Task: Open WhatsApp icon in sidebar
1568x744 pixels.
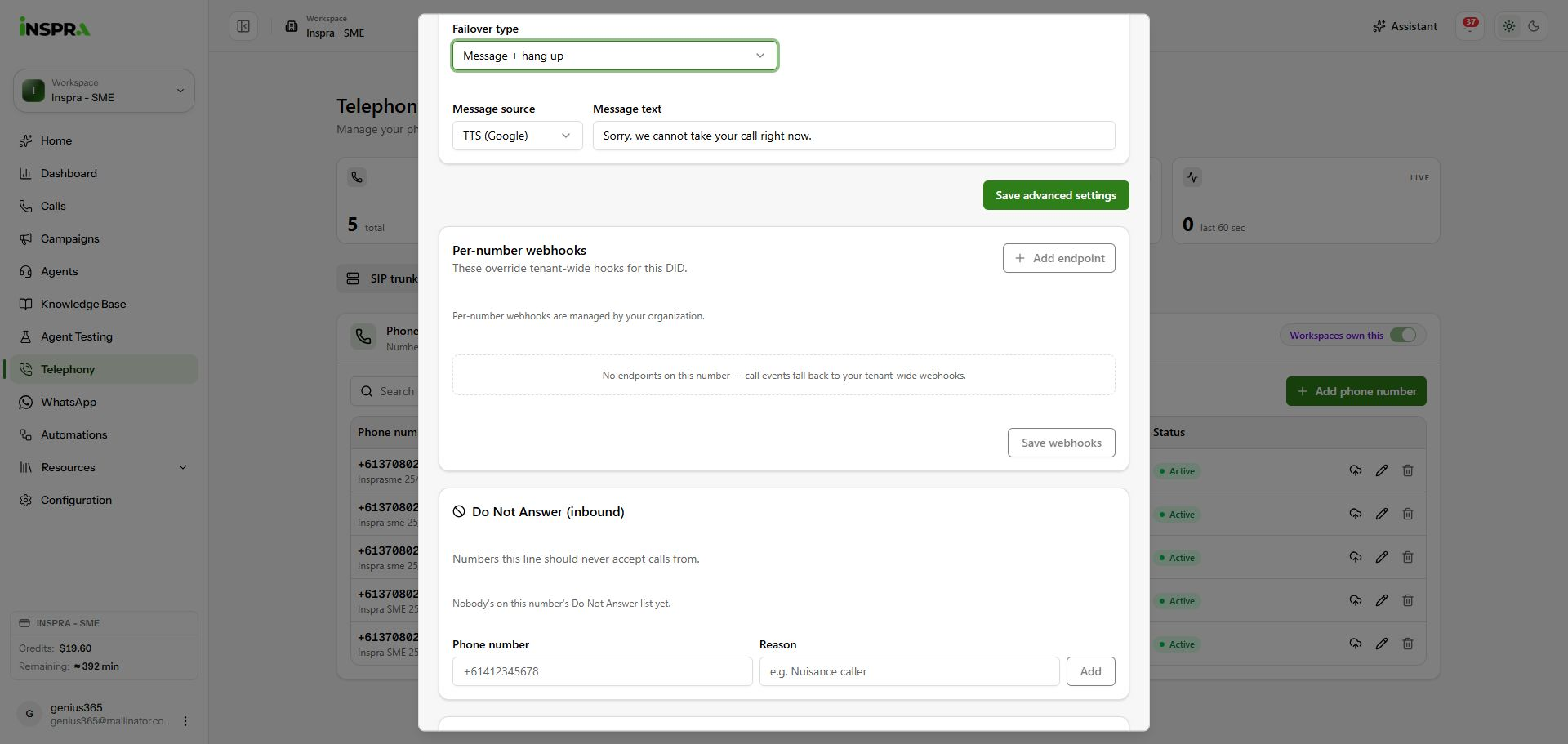Action: [x=26, y=402]
